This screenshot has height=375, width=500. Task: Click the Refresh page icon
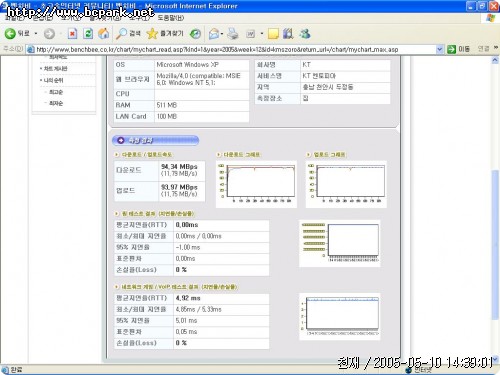[x=88, y=33]
